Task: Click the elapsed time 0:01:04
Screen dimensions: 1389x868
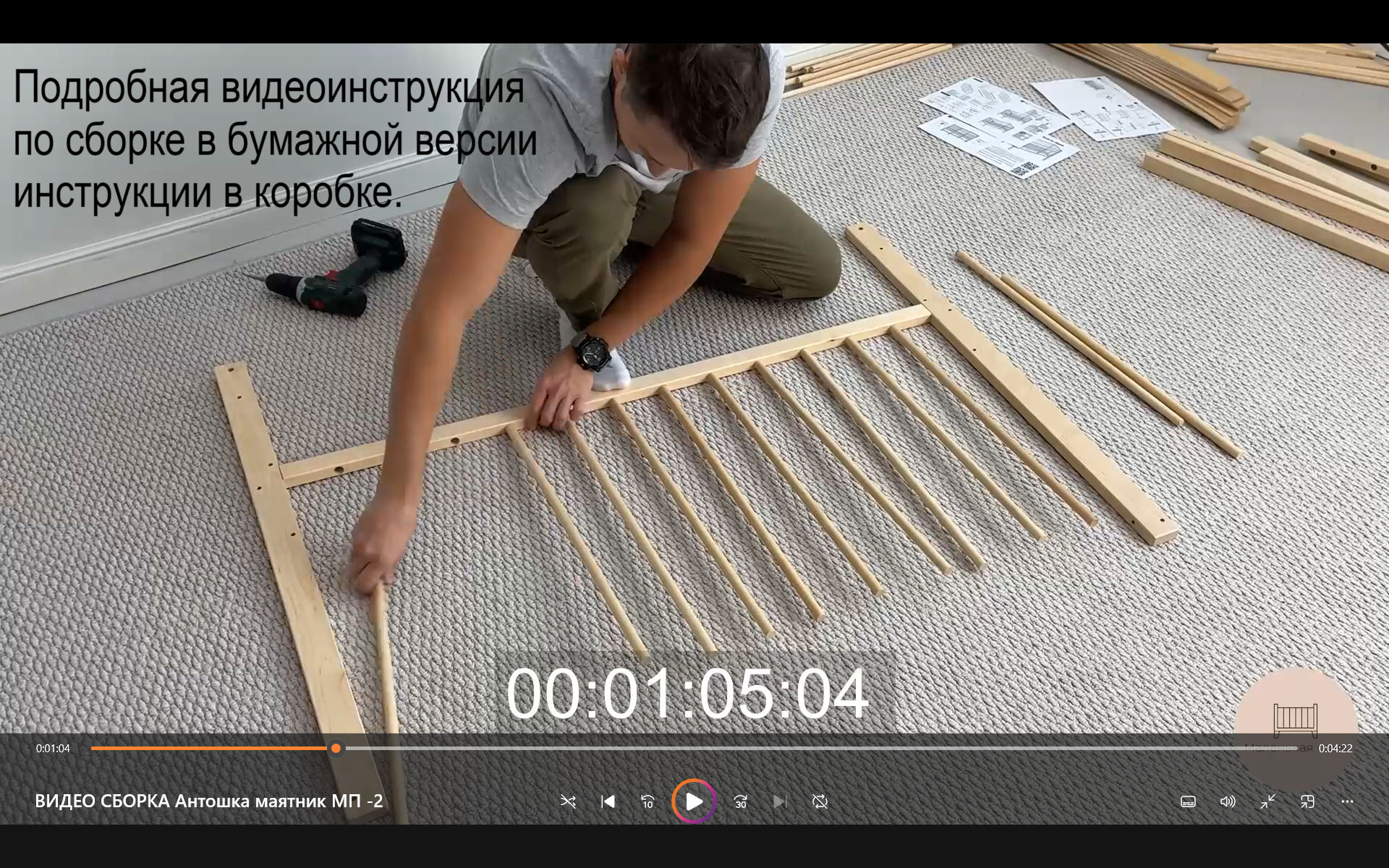Action: (x=54, y=749)
